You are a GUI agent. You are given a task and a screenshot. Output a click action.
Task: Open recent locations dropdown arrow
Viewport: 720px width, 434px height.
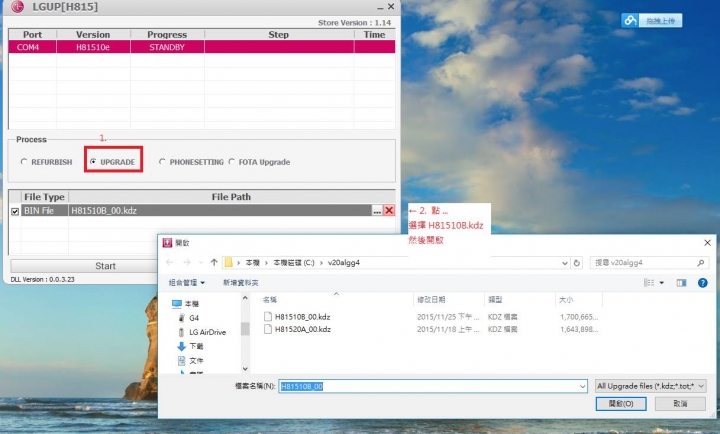[201, 263]
